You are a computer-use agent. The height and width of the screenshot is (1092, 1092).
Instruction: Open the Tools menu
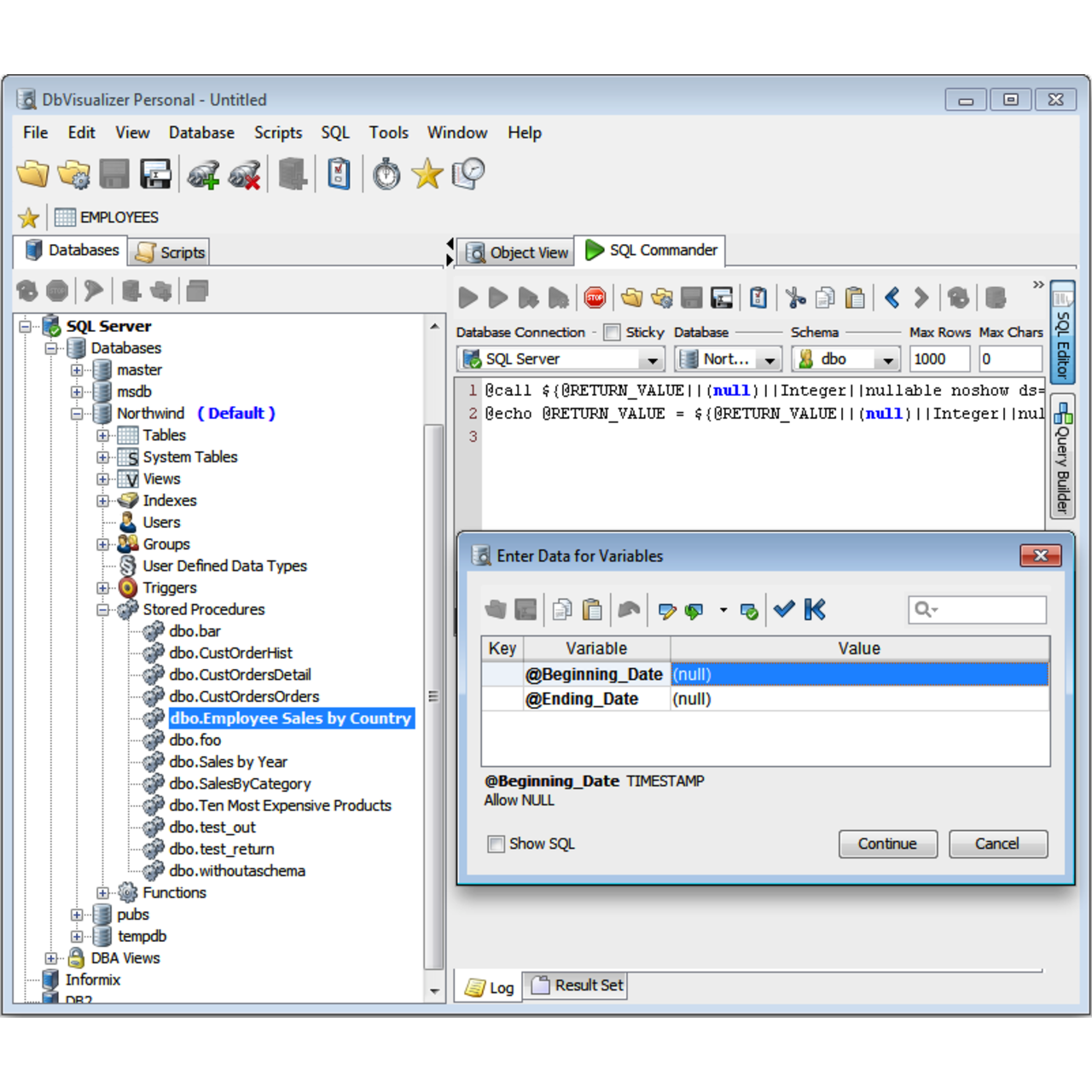tap(388, 133)
